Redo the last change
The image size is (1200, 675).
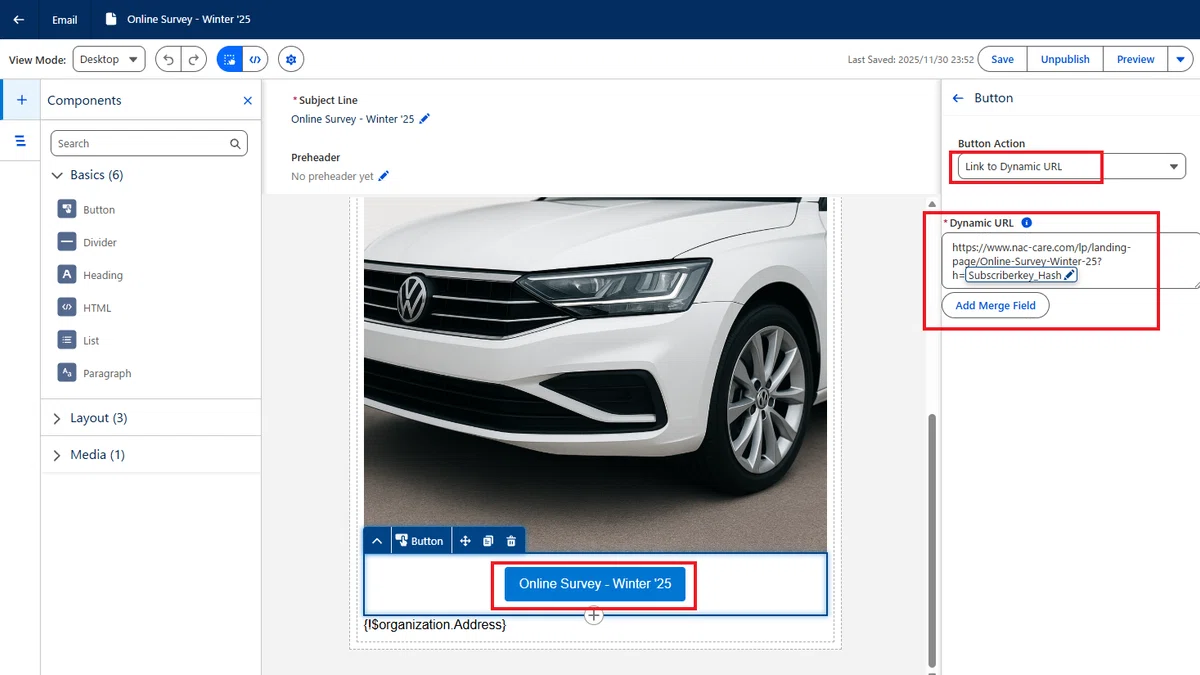(x=194, y=59)
